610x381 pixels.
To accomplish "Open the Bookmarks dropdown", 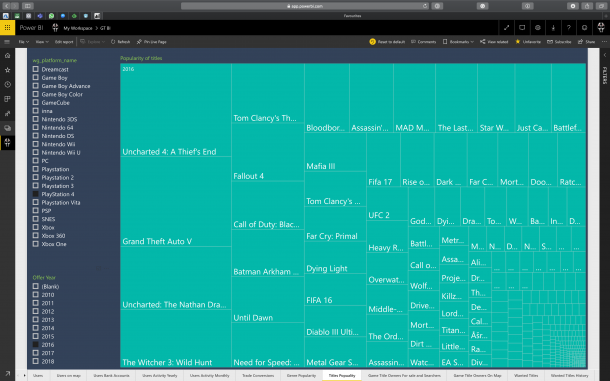I will pos(458,42).
